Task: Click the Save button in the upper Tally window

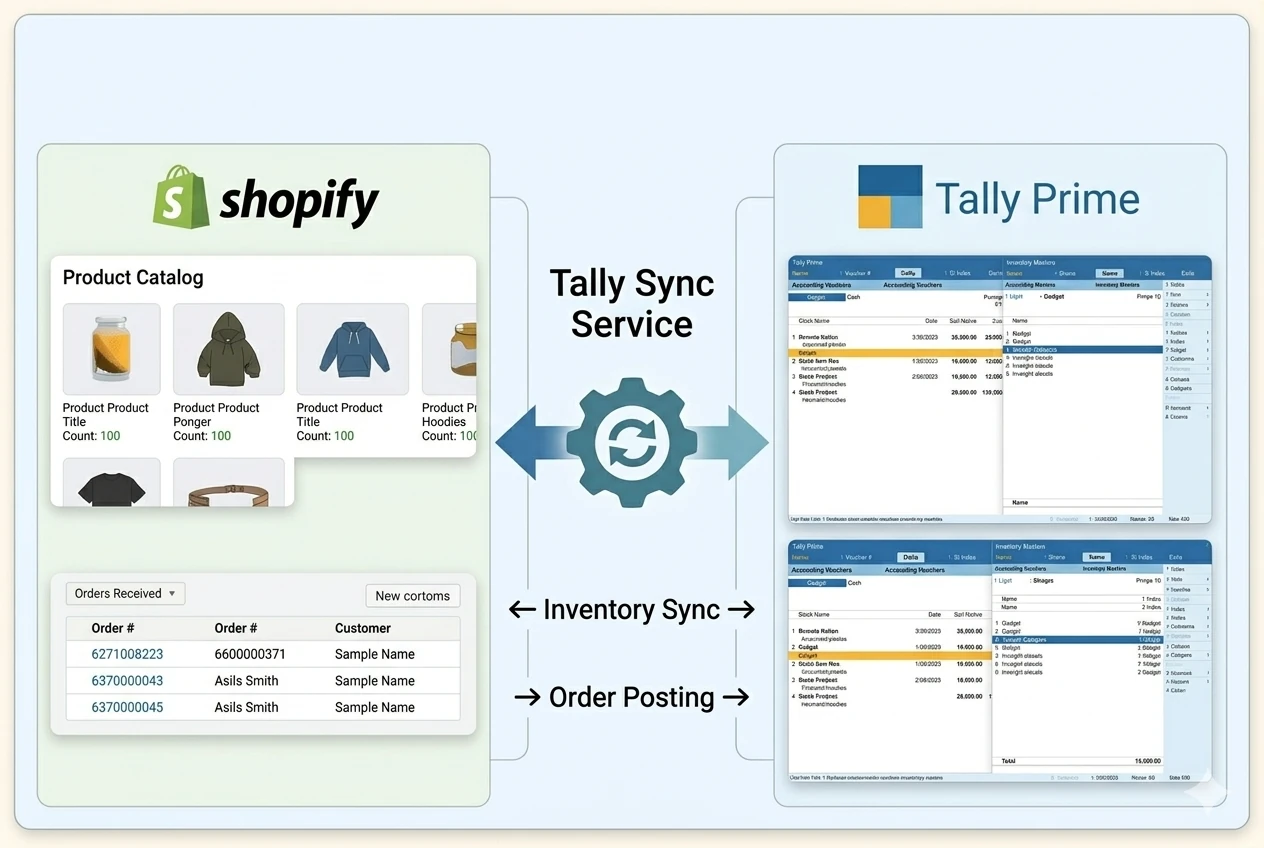Action: [1109, 272]
